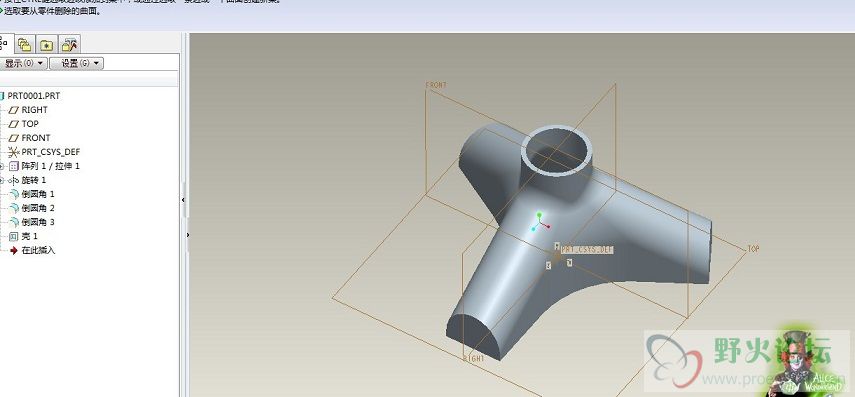Collapse the model tree panel divider arrow

(183, 200)
